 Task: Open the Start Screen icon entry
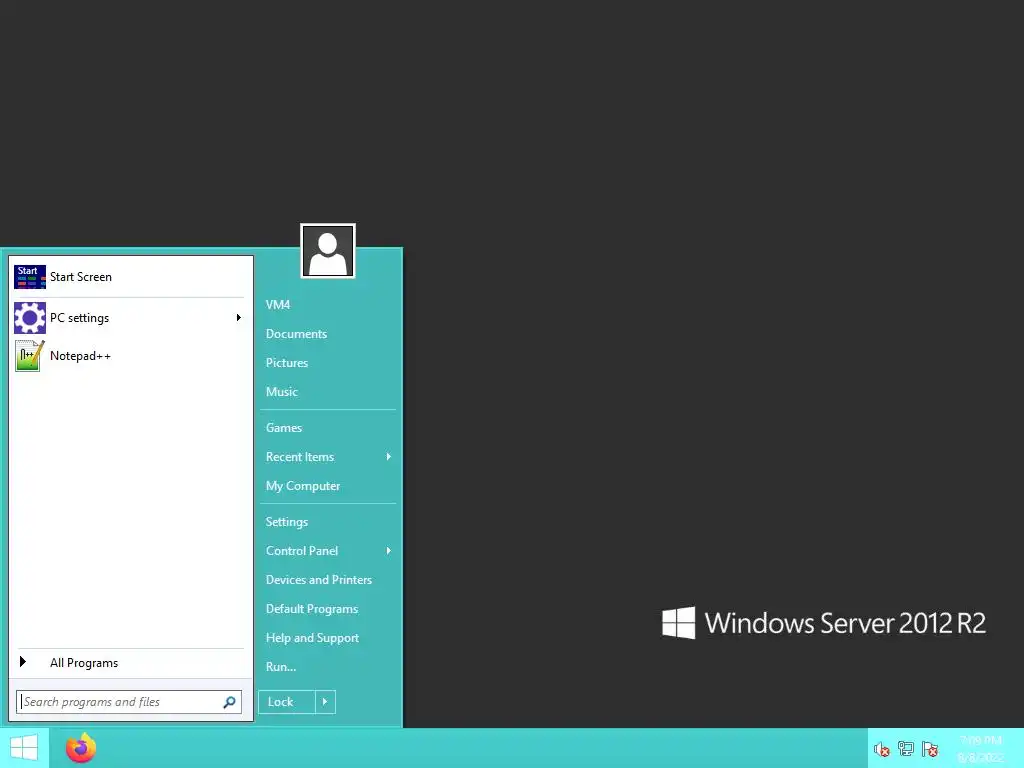point(29,277)
